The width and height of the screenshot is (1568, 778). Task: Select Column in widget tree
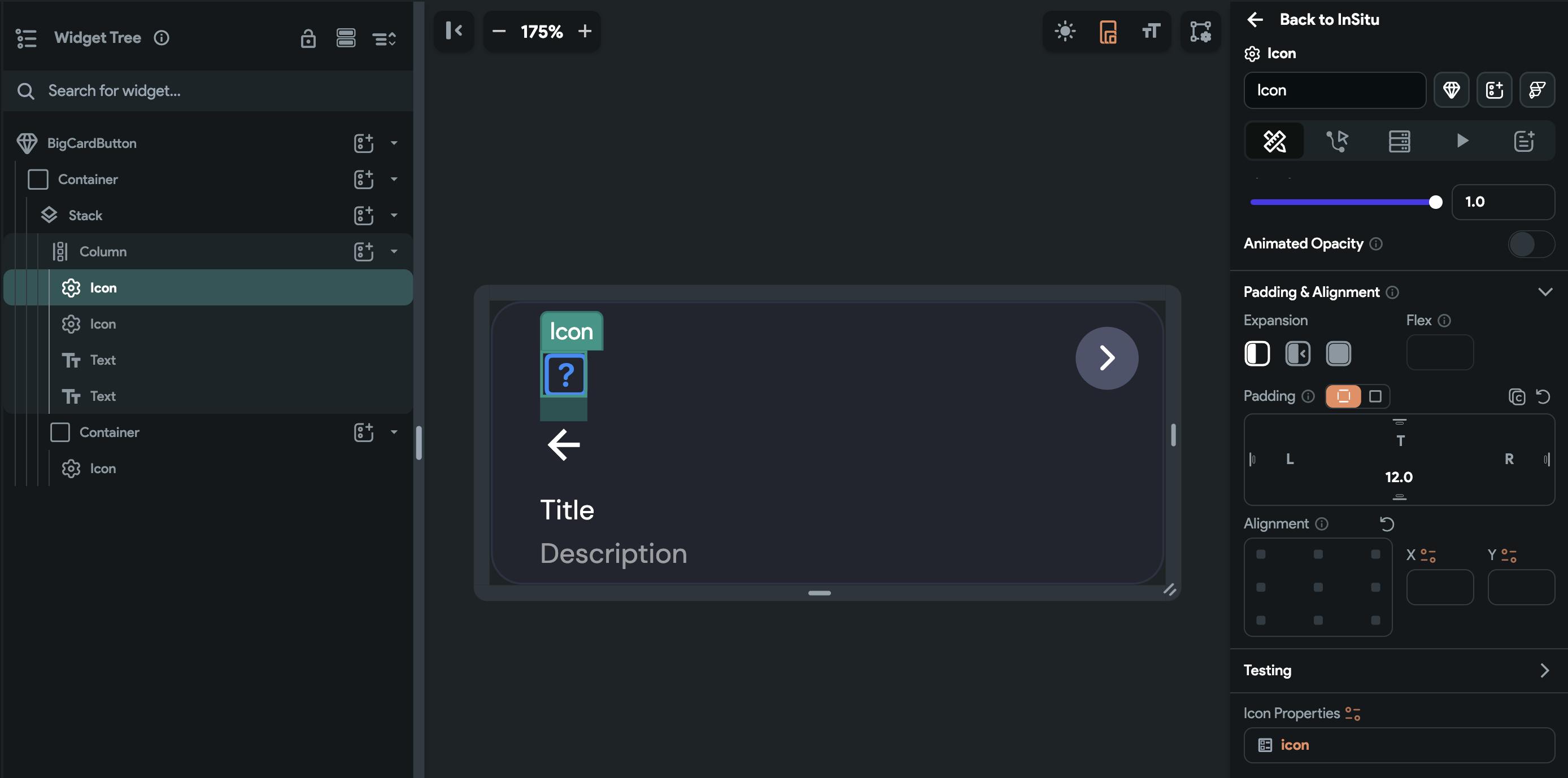tap(103, 251)
